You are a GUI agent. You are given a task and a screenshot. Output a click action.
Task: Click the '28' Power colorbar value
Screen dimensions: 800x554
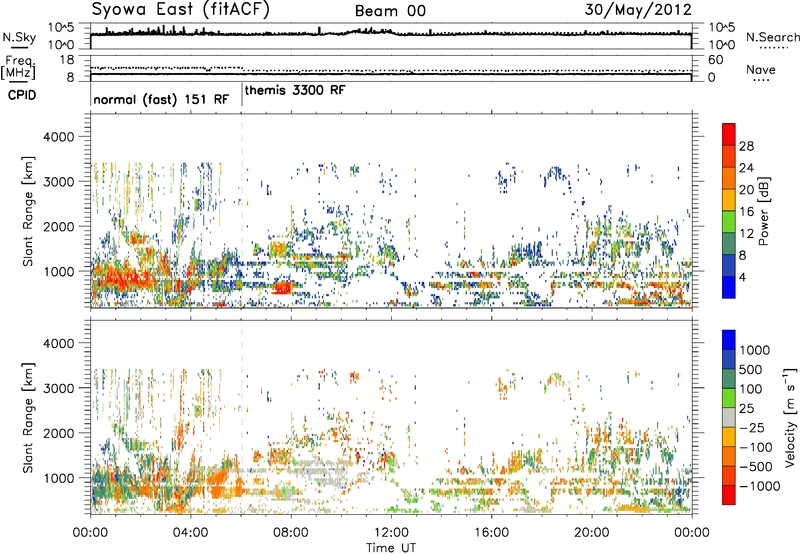pos(746,146)
